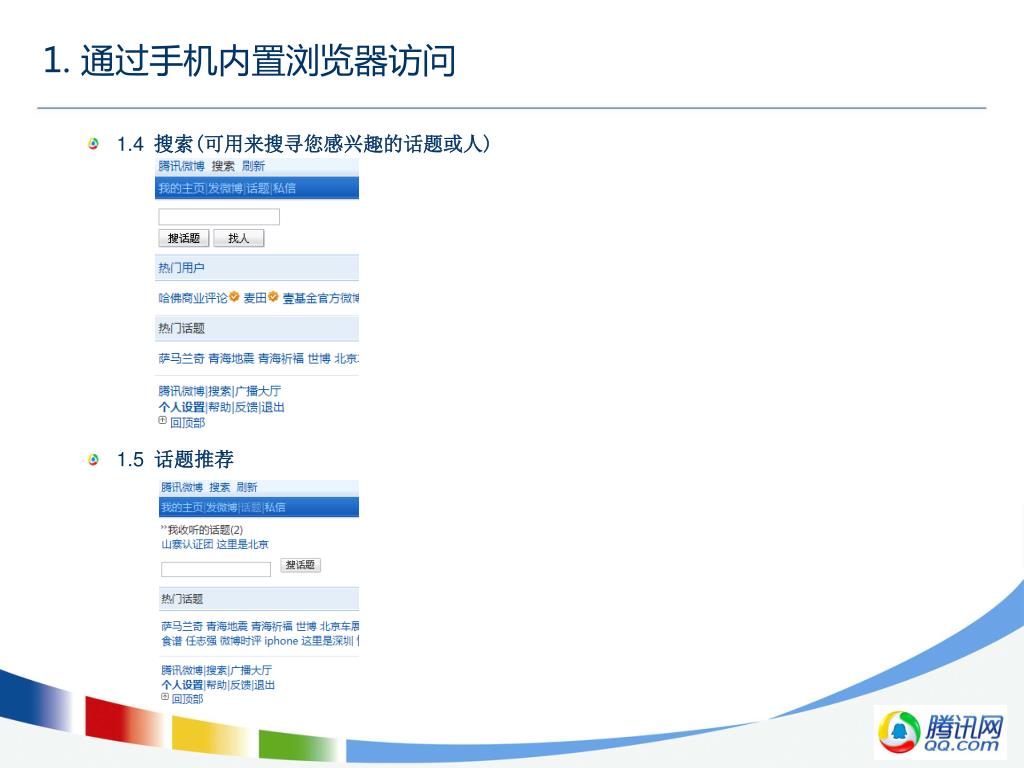Click 回顶部 plus icon in 1.5 screenshot
Viewport: 1024px width, 768px height.
165,697
